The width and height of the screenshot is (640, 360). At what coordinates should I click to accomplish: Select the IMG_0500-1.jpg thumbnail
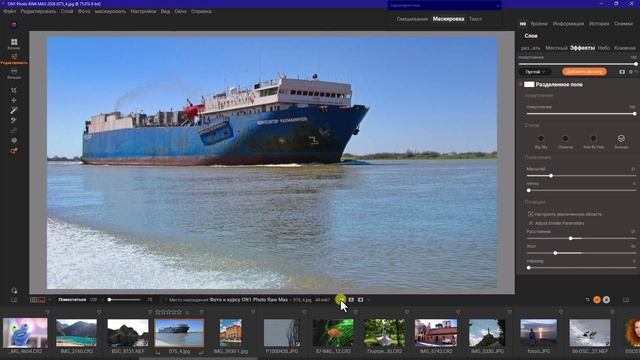231,333
